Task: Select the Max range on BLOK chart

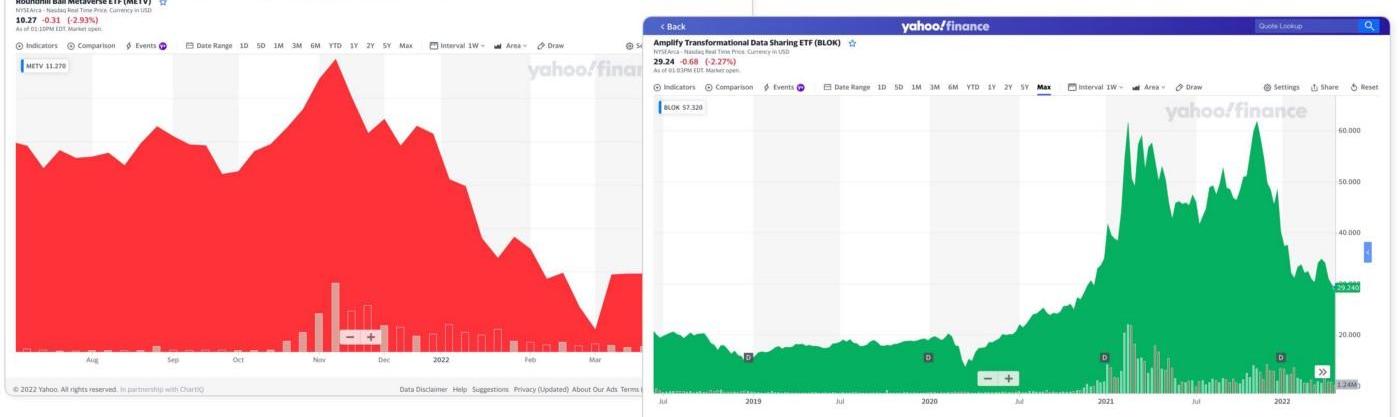Action: click(x=1044, y=87)
